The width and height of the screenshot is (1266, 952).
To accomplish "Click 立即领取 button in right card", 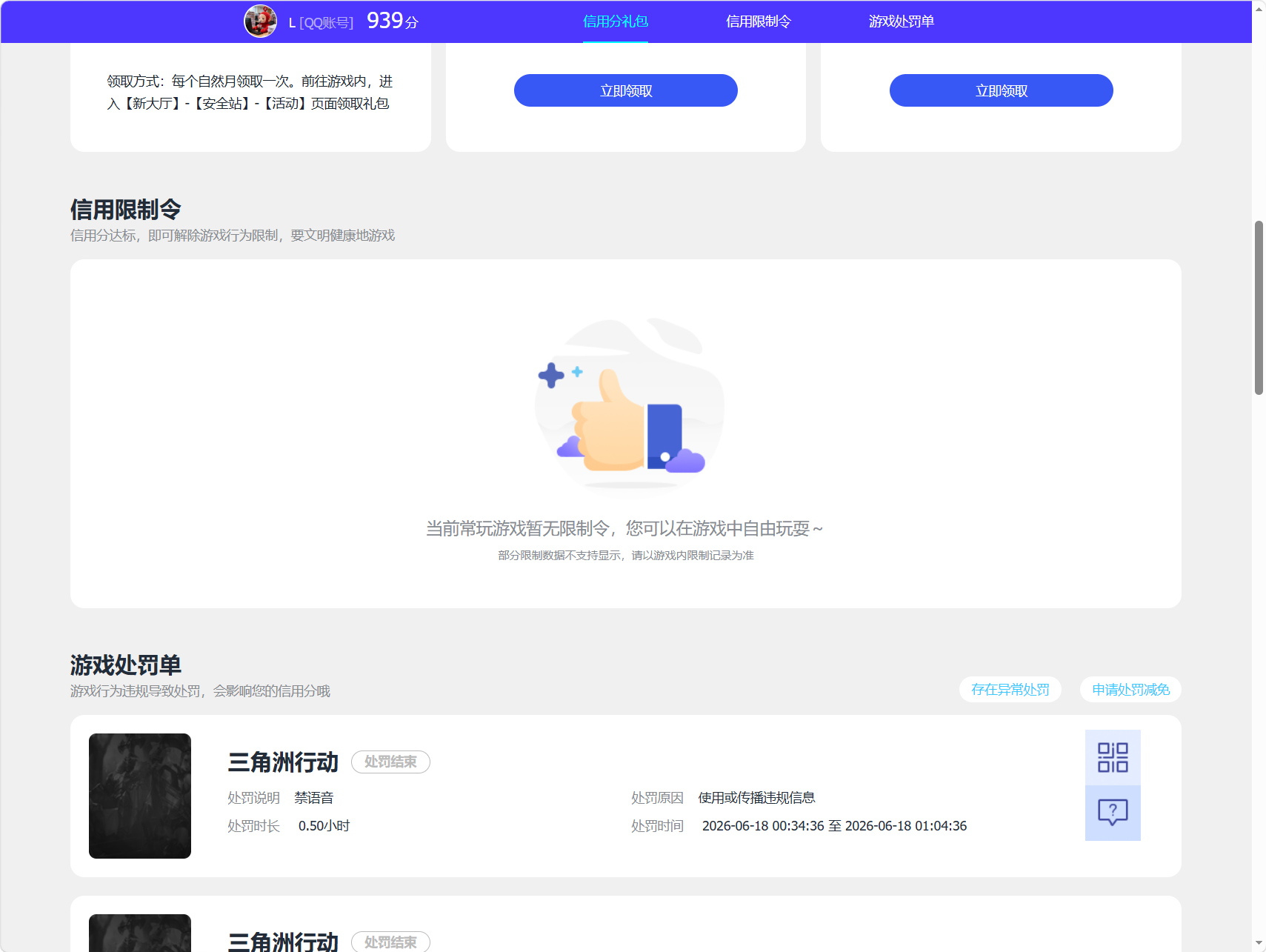I will (1002, 90).
